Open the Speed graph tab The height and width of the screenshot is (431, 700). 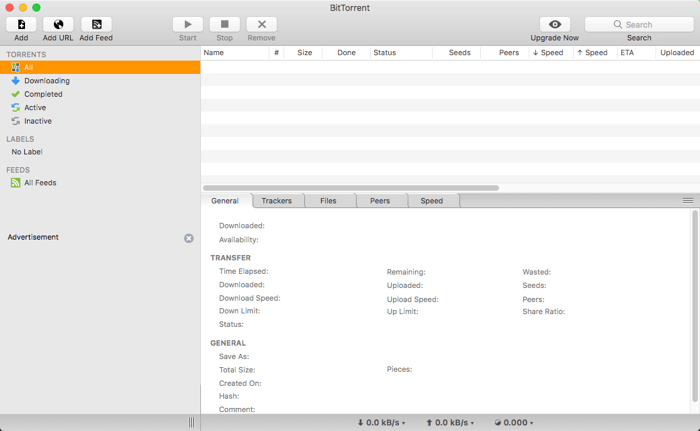432,201
